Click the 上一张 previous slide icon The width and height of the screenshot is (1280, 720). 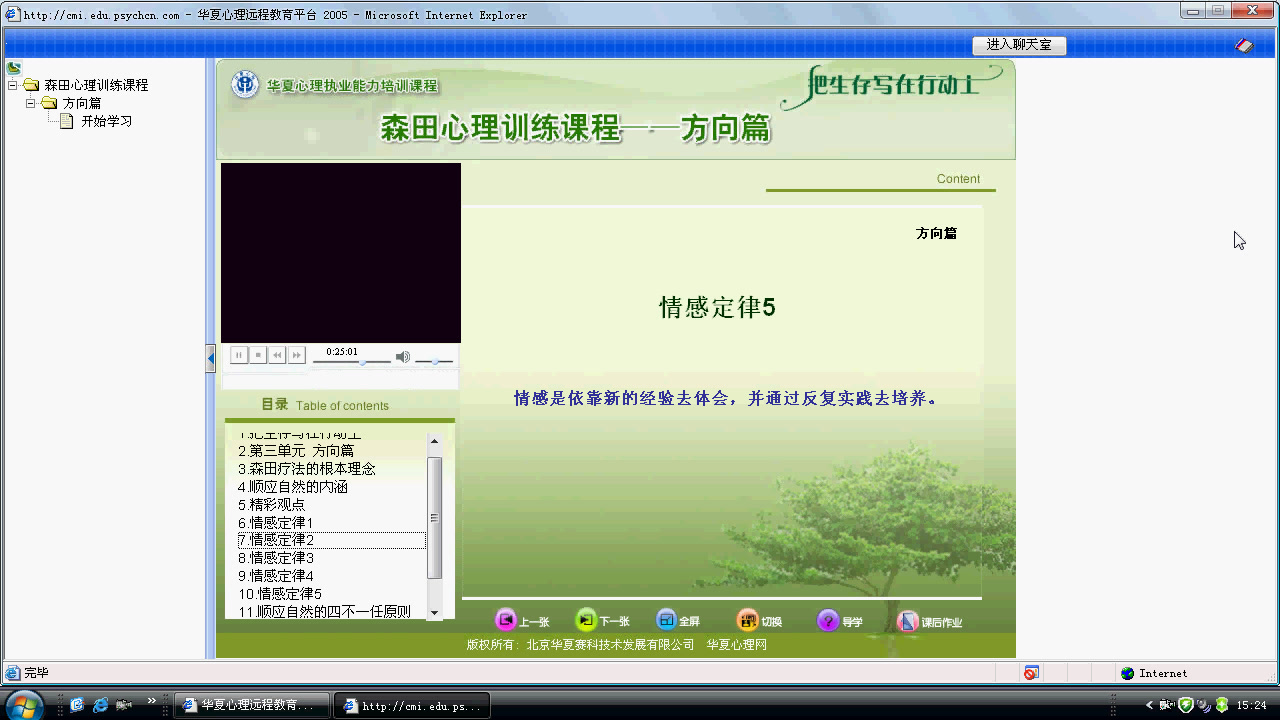[x=506, y=620]
